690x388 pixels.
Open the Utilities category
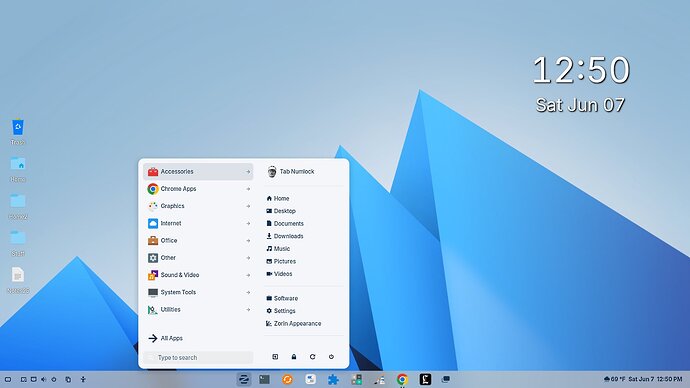coord(198,310)
